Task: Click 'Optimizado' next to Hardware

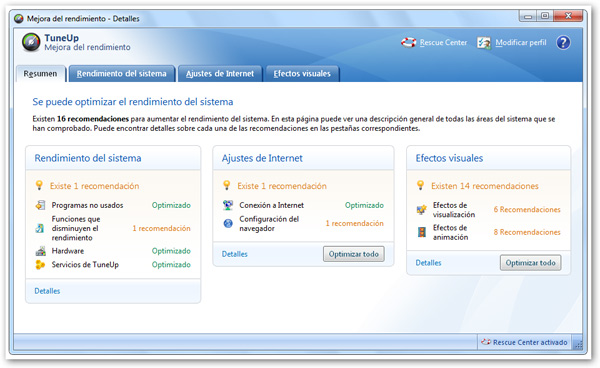Action: click(171, 251)
